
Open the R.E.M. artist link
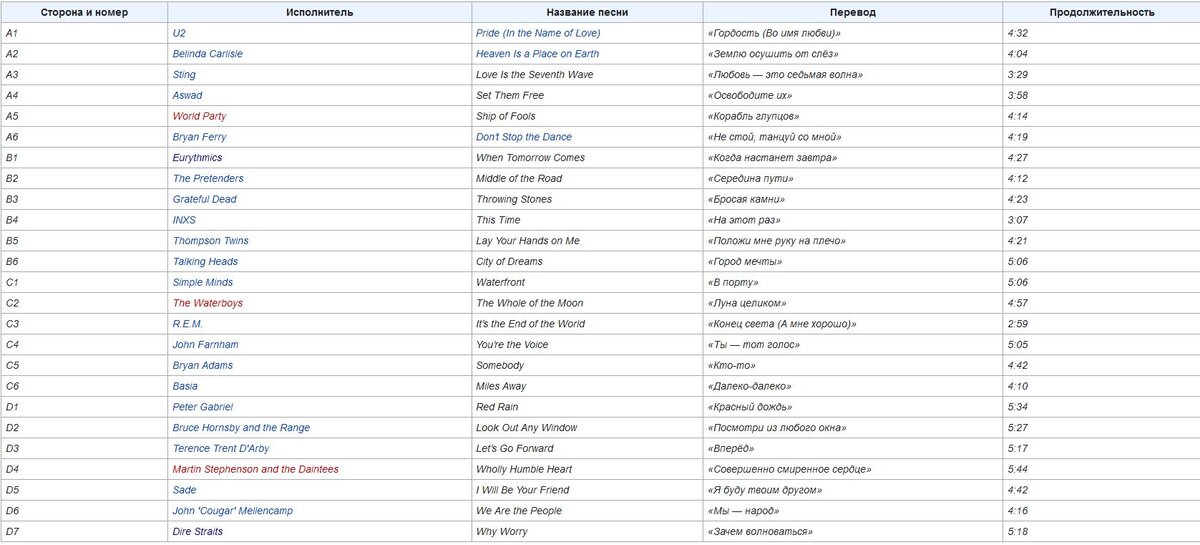(x=190, y=324)
